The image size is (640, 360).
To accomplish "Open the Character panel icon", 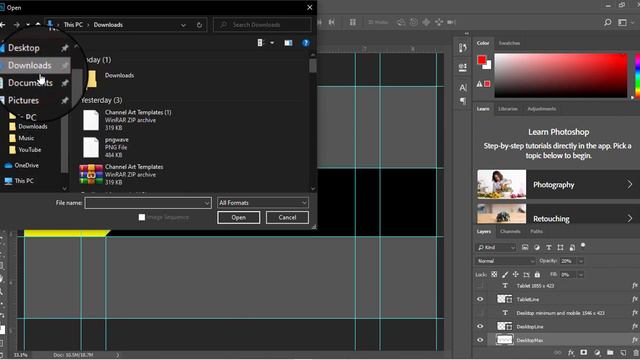I will (x=462, y=87).
